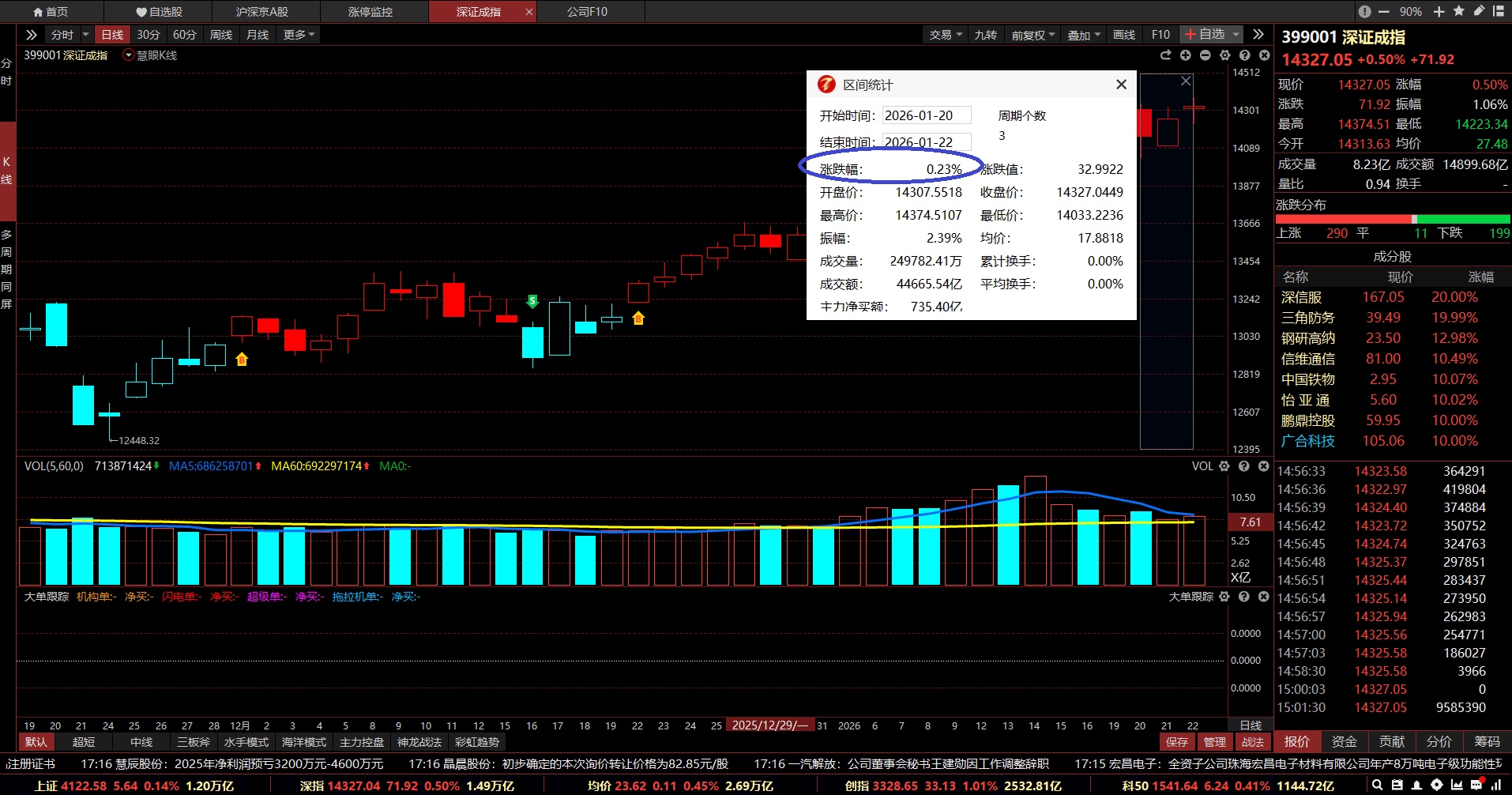Open help for the VOL indicator

[x=1244, y=466]
